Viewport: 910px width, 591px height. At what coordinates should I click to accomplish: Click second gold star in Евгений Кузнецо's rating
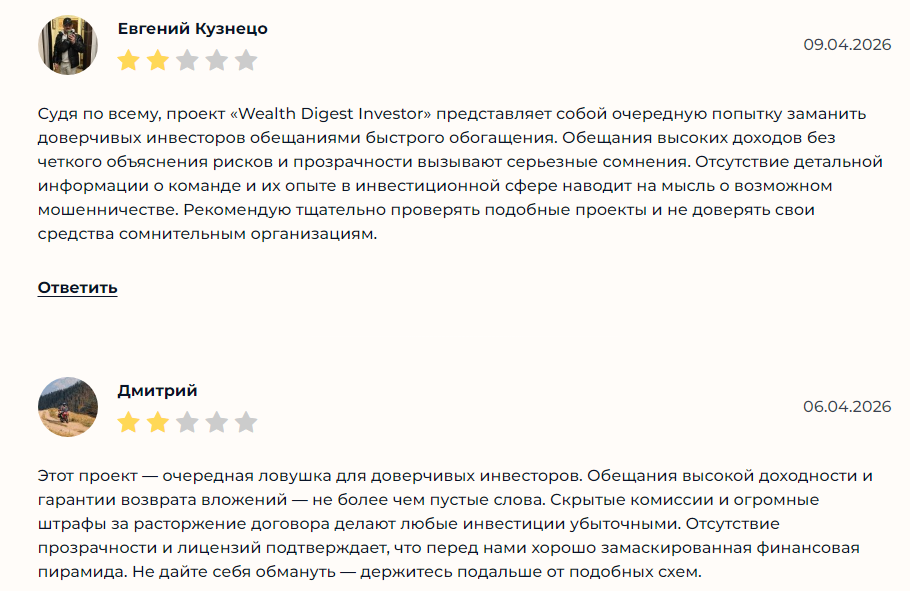[x=158, y=61]
